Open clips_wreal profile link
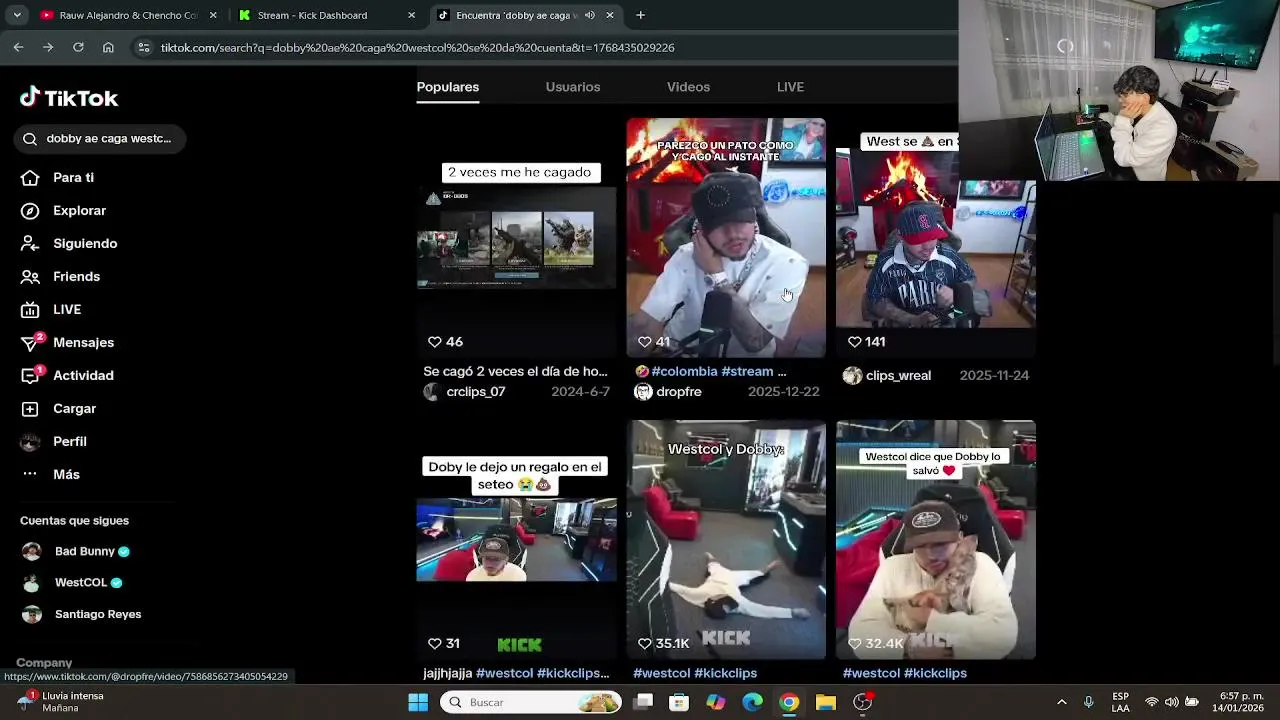This screenshot has width=1280, height=720. (898, 376)
